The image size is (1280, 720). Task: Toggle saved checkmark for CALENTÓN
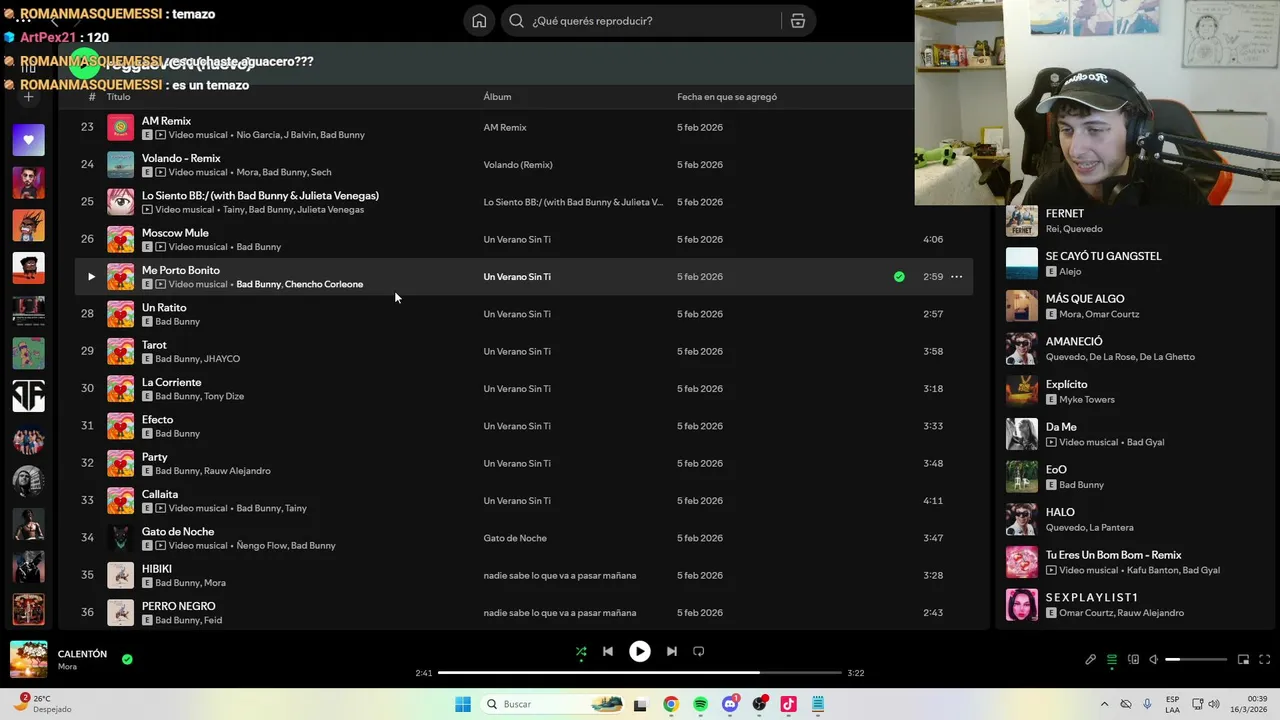[x=127, y=659]
